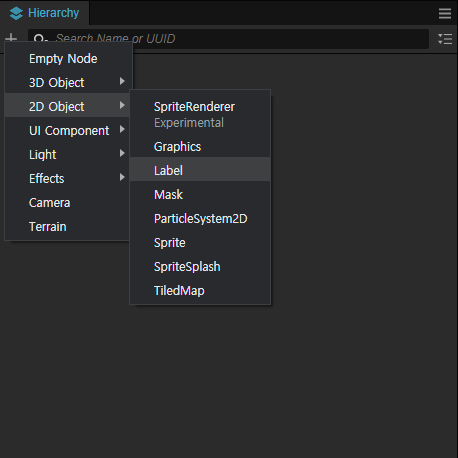Expand the arrow beside UI Component
This screenshot has width=458, height=458.
click(x=122, y=129)
